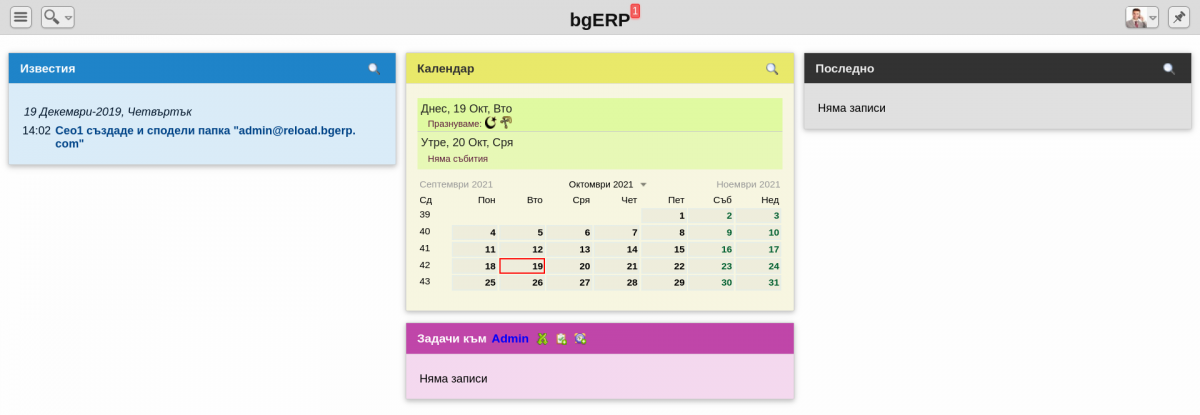Select October 7 in the calendar
The width and height of the screenshot is (1200, 415).
point(617,232)
